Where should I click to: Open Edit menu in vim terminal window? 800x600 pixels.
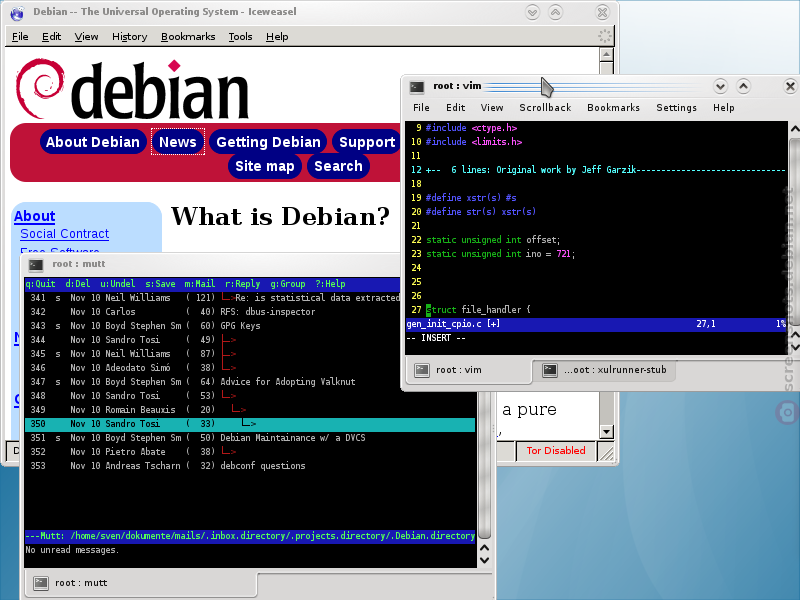(x=456, y=108)
